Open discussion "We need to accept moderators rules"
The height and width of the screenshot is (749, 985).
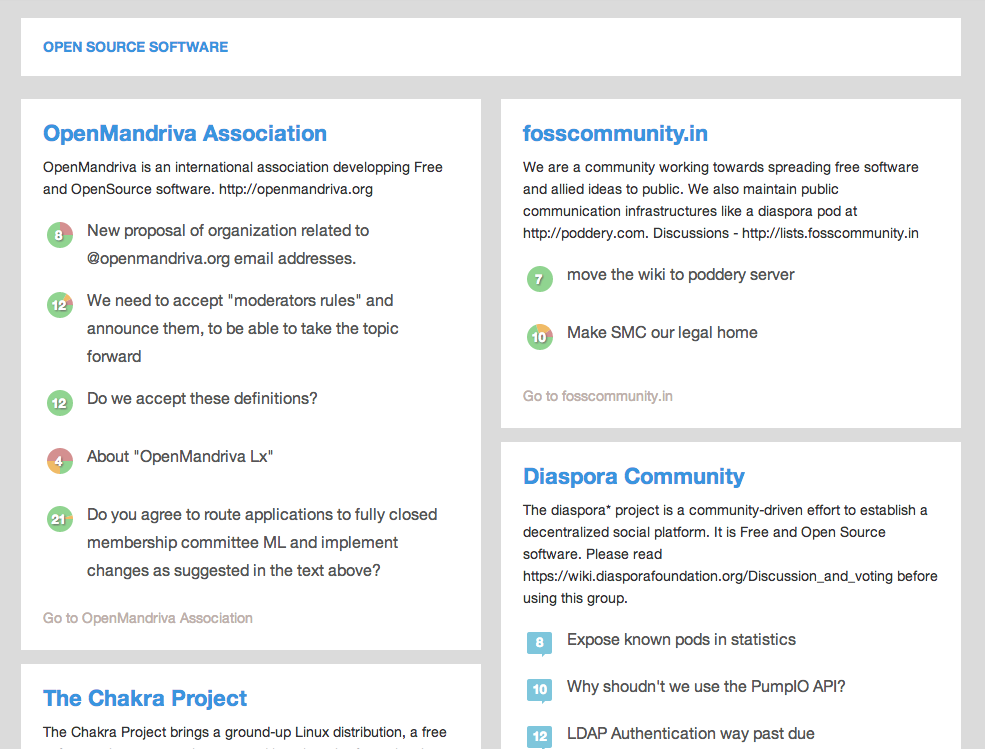(x=242, y=329)
